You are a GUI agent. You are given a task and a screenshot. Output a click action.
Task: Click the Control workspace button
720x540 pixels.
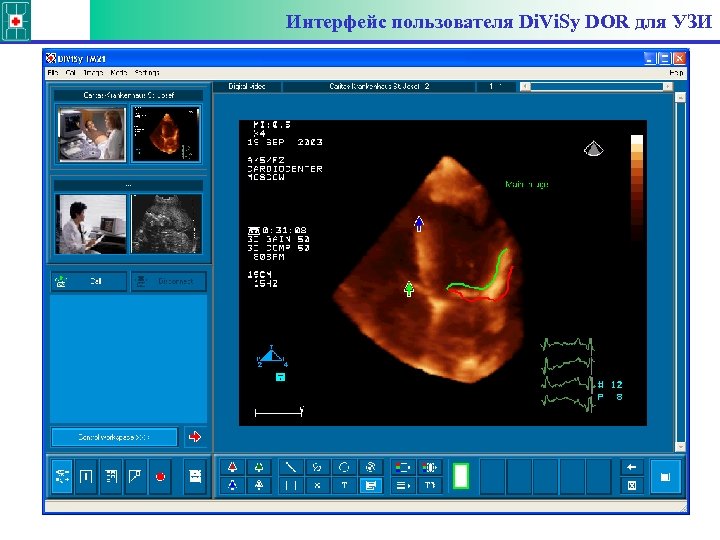tap(114, 437)
